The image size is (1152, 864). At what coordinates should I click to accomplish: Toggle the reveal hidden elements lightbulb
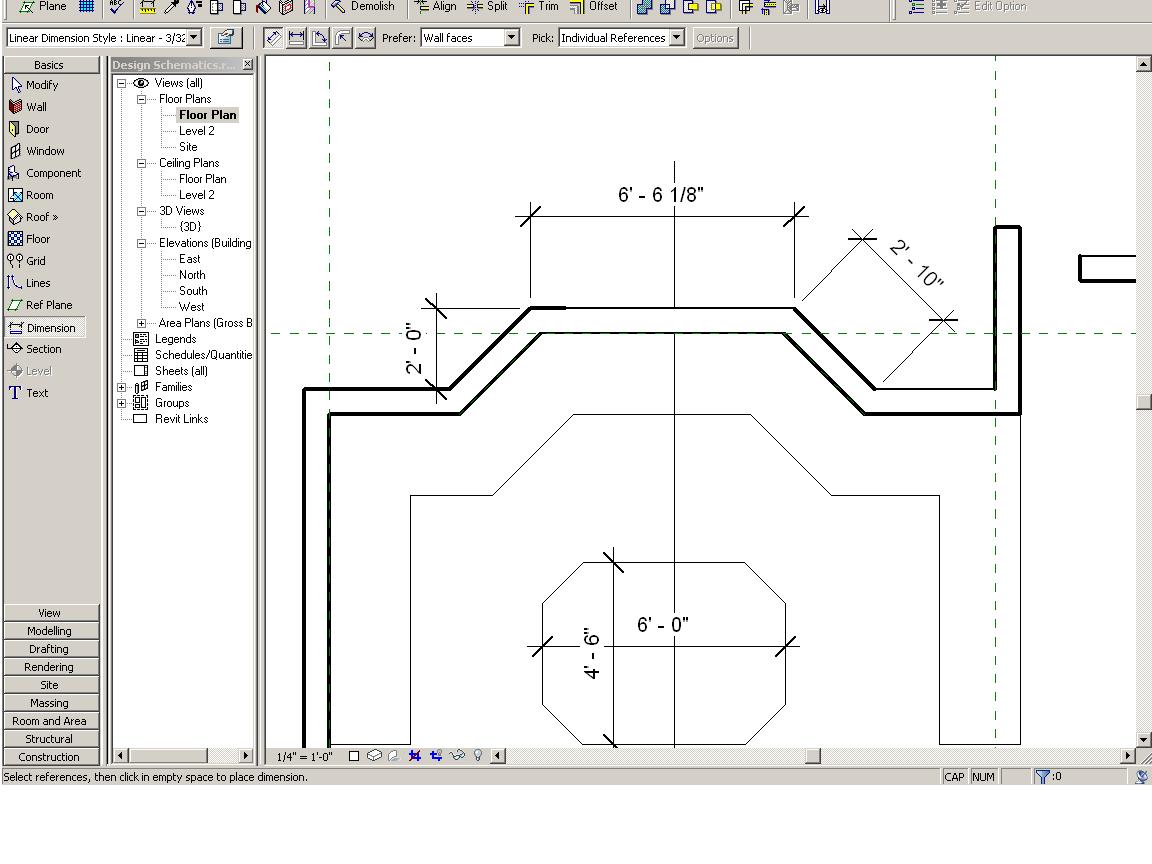478,755
